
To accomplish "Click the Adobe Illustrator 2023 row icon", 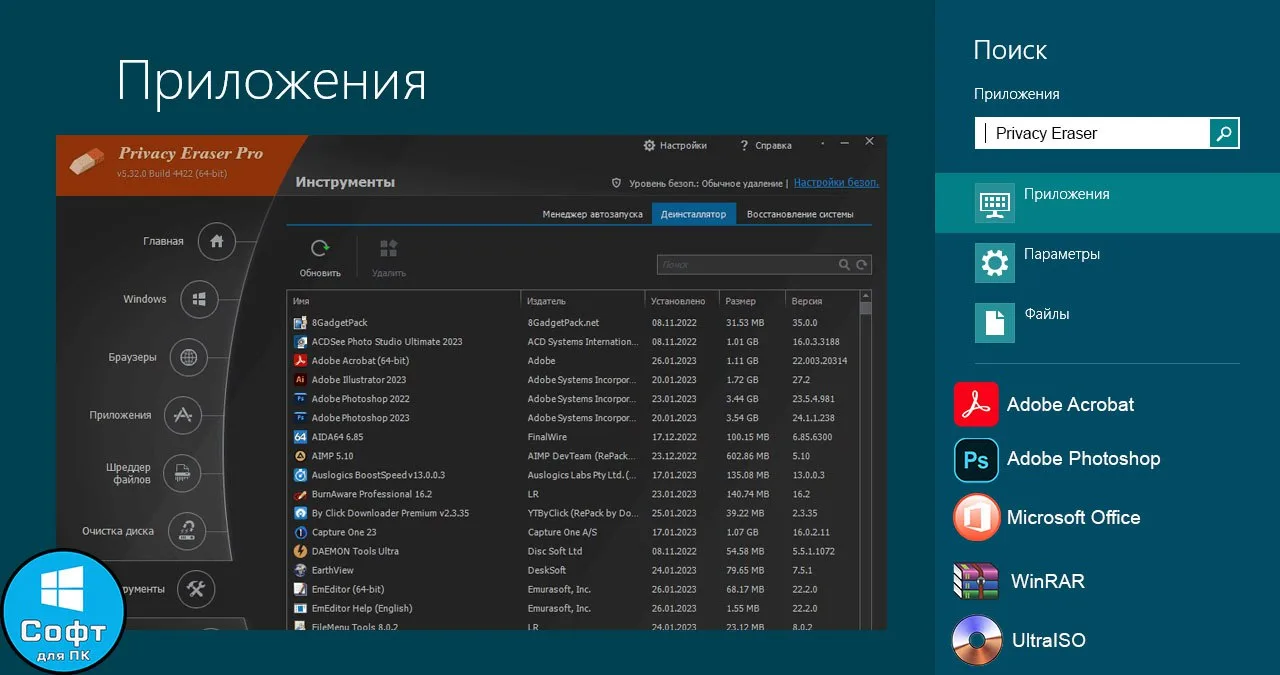I will pyautogui.click(x=300, y=380).
